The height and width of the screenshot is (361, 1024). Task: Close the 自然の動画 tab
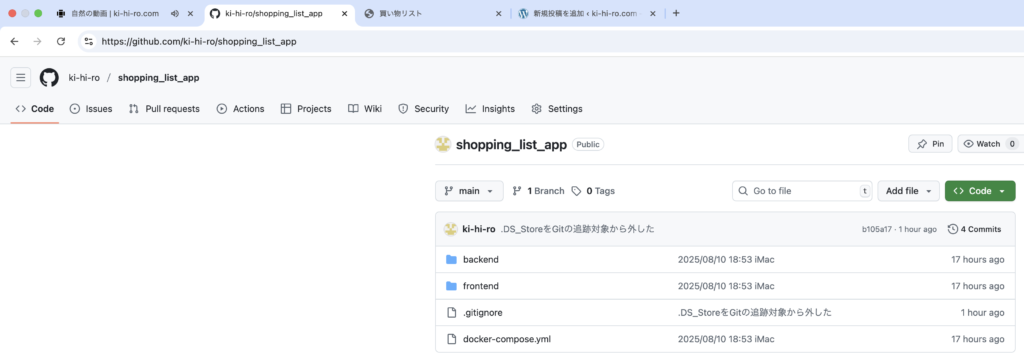tap(191, 13)
